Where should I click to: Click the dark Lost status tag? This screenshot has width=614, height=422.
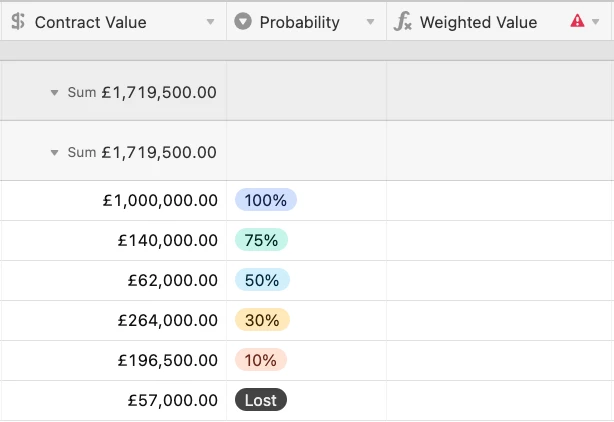261,400
